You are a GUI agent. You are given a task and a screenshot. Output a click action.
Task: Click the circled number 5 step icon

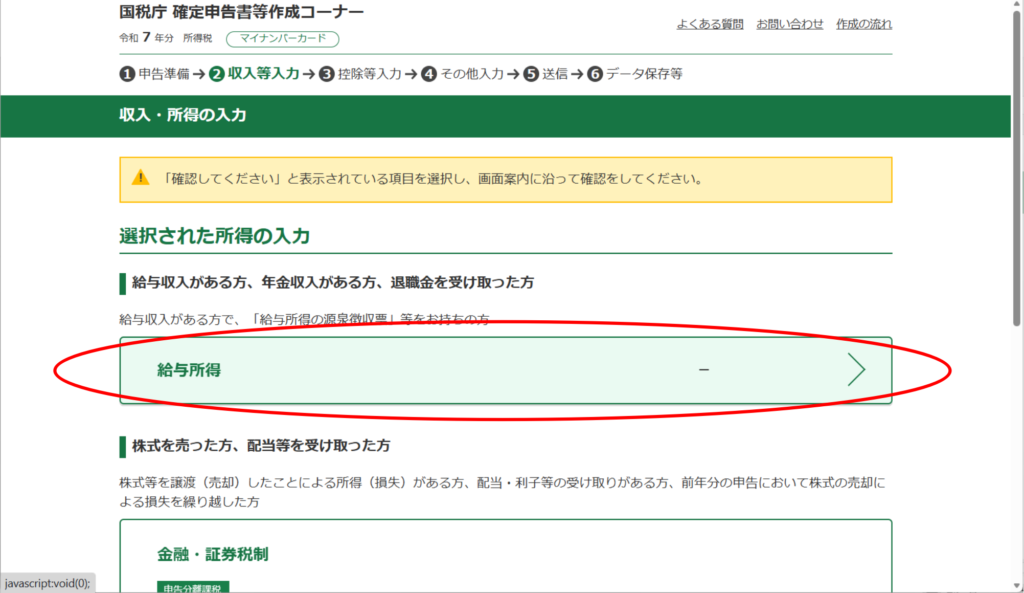point(531,74)
